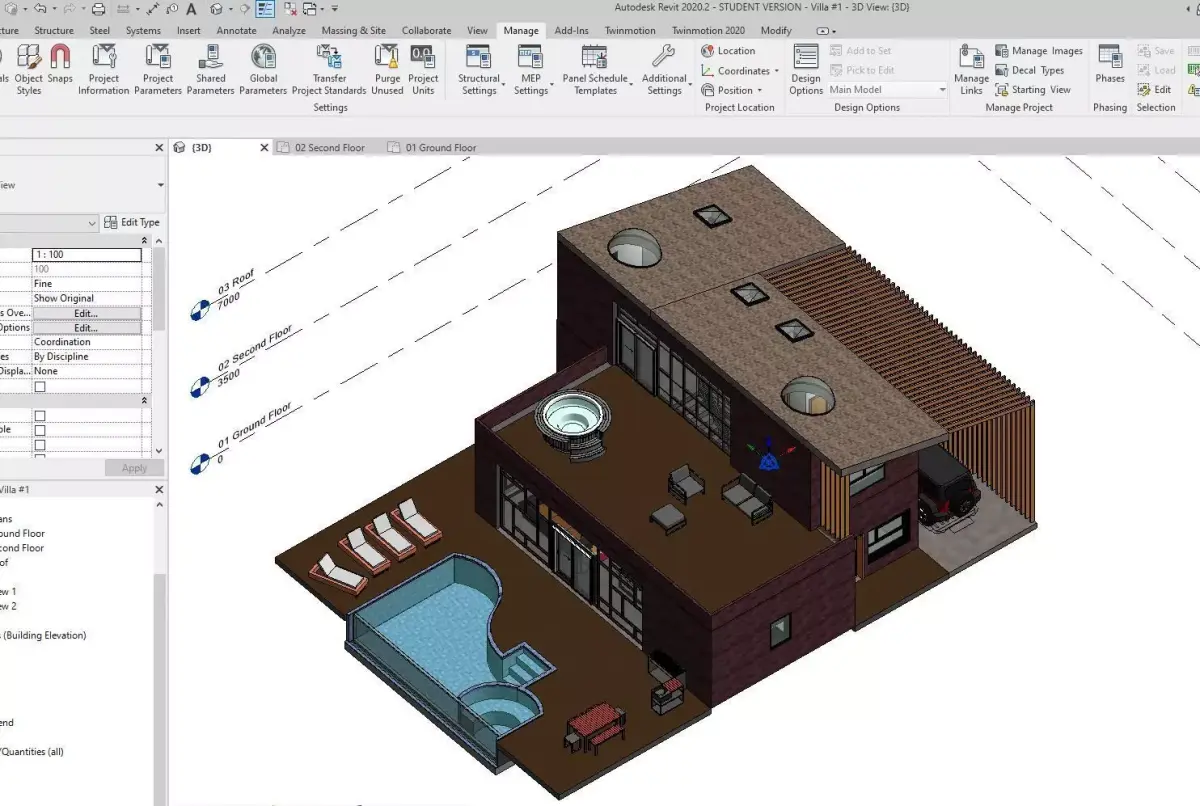
Task: Click the Location tool
Action: 729,51
